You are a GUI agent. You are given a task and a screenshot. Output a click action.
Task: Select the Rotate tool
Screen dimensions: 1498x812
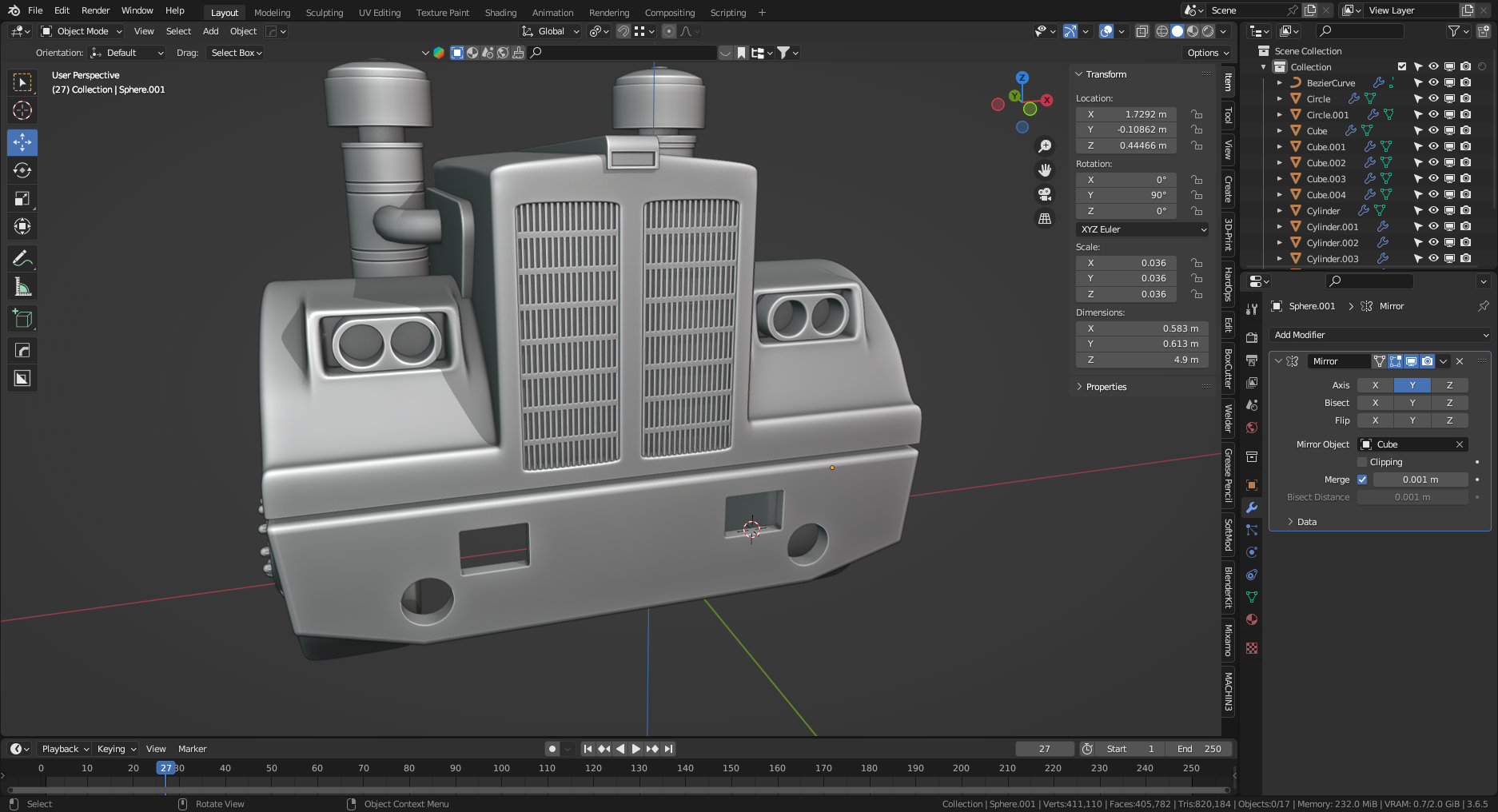pos(22,170)
